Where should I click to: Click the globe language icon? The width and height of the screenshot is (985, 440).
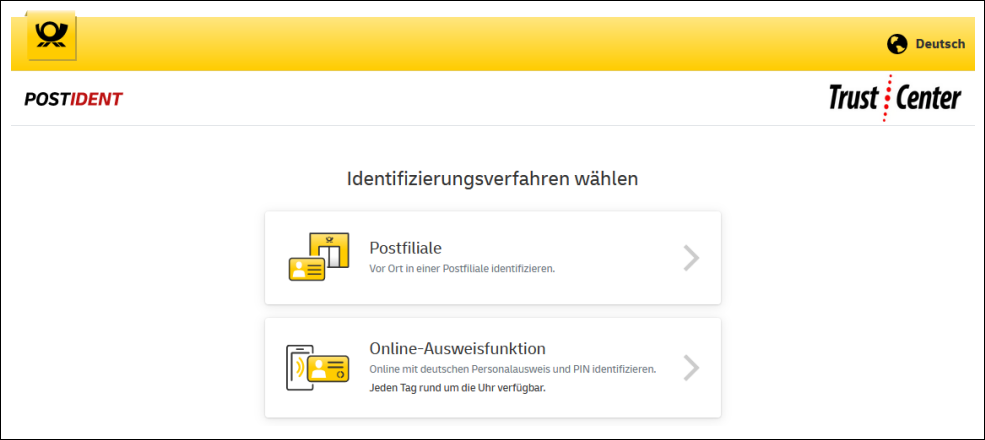[x=897, y=44]
